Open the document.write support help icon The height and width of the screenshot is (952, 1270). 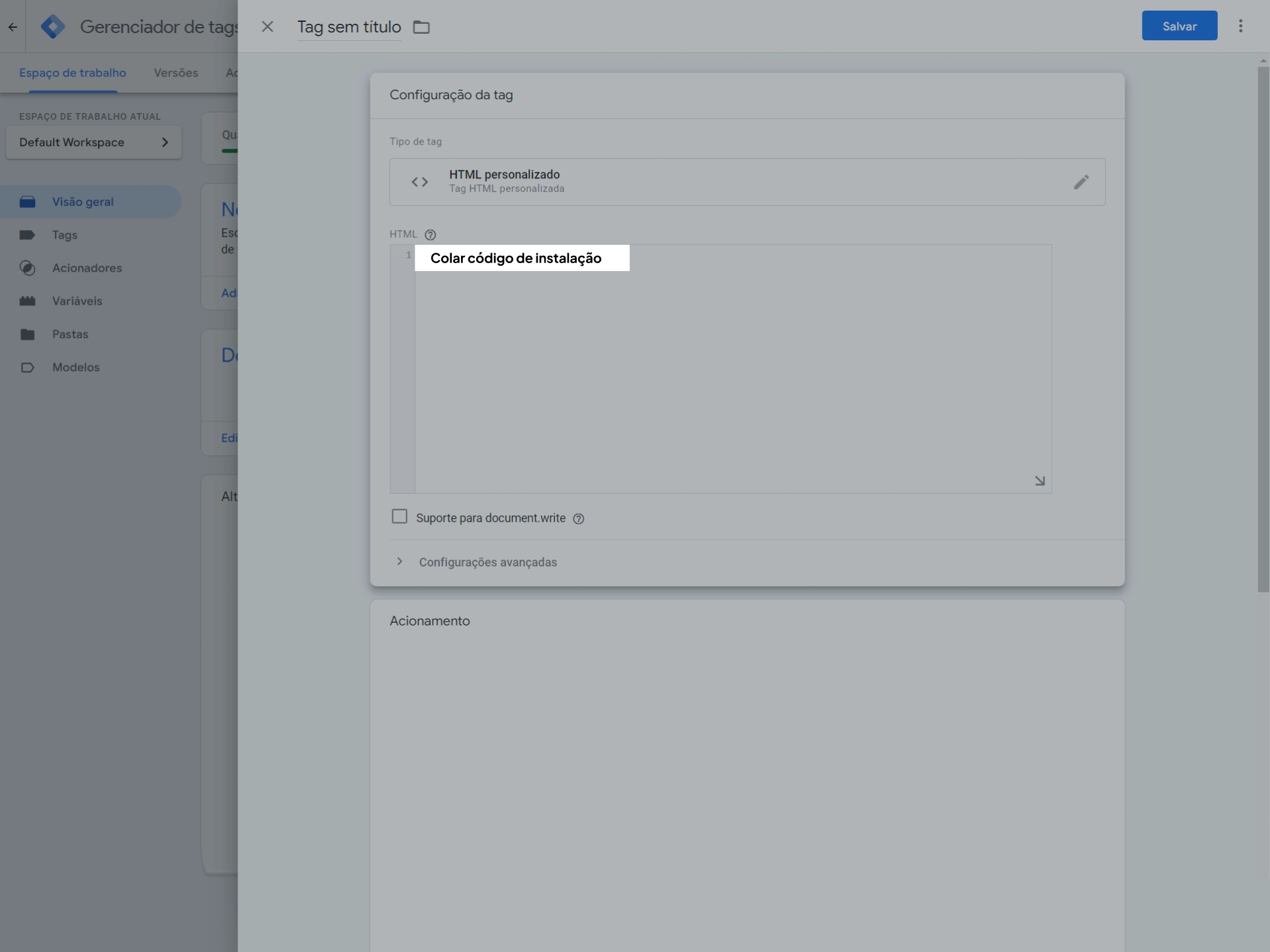click(579, 519)
